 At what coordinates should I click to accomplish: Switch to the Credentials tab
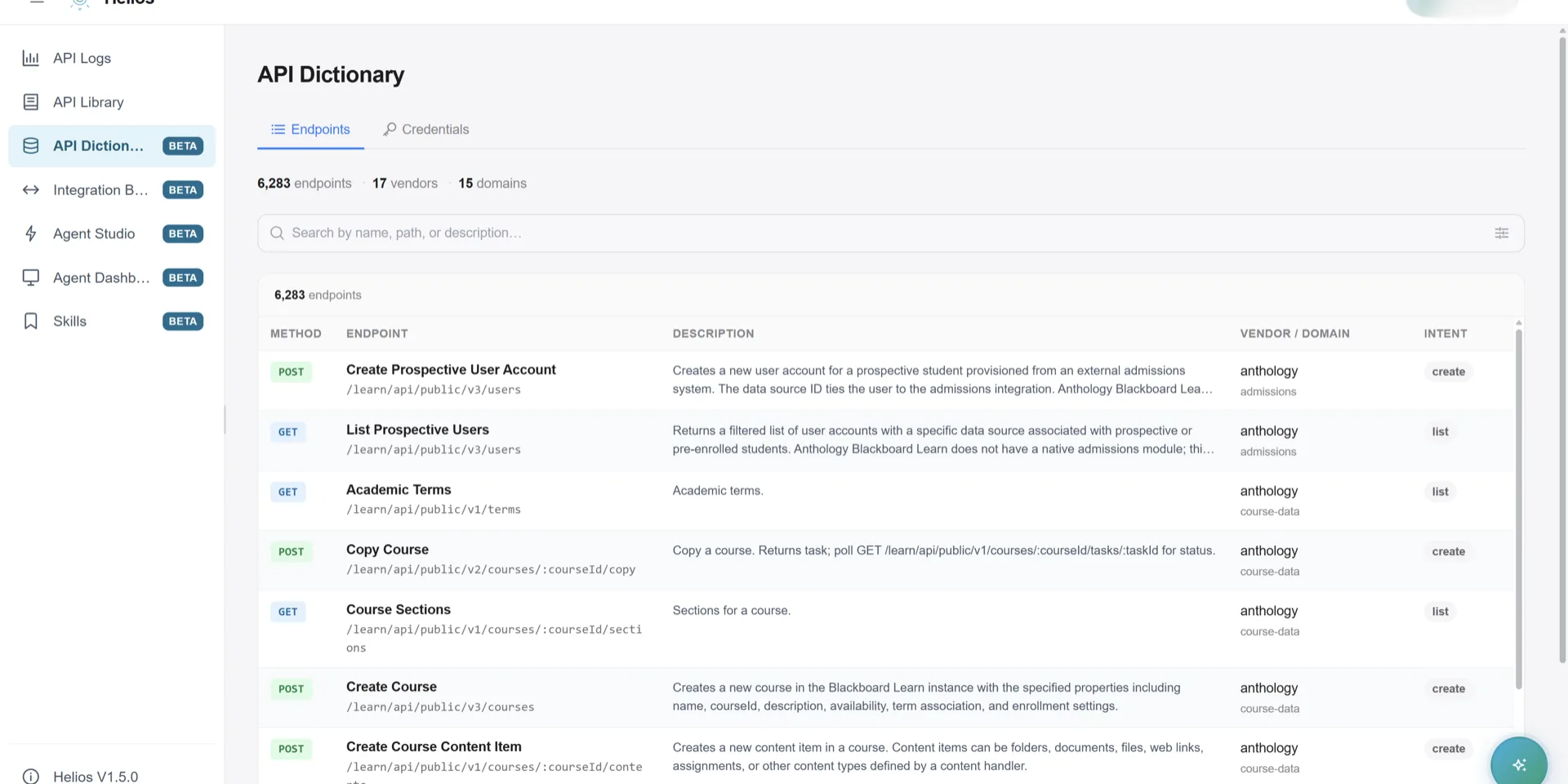tap(425, 130)
